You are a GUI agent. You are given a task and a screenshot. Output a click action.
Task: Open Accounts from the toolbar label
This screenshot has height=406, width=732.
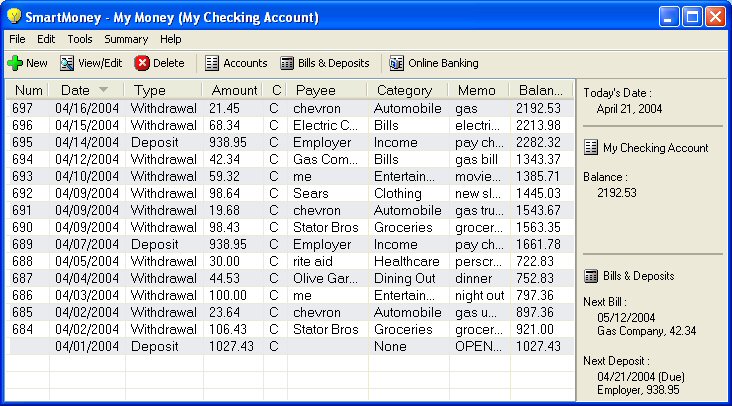pos(245,63)
